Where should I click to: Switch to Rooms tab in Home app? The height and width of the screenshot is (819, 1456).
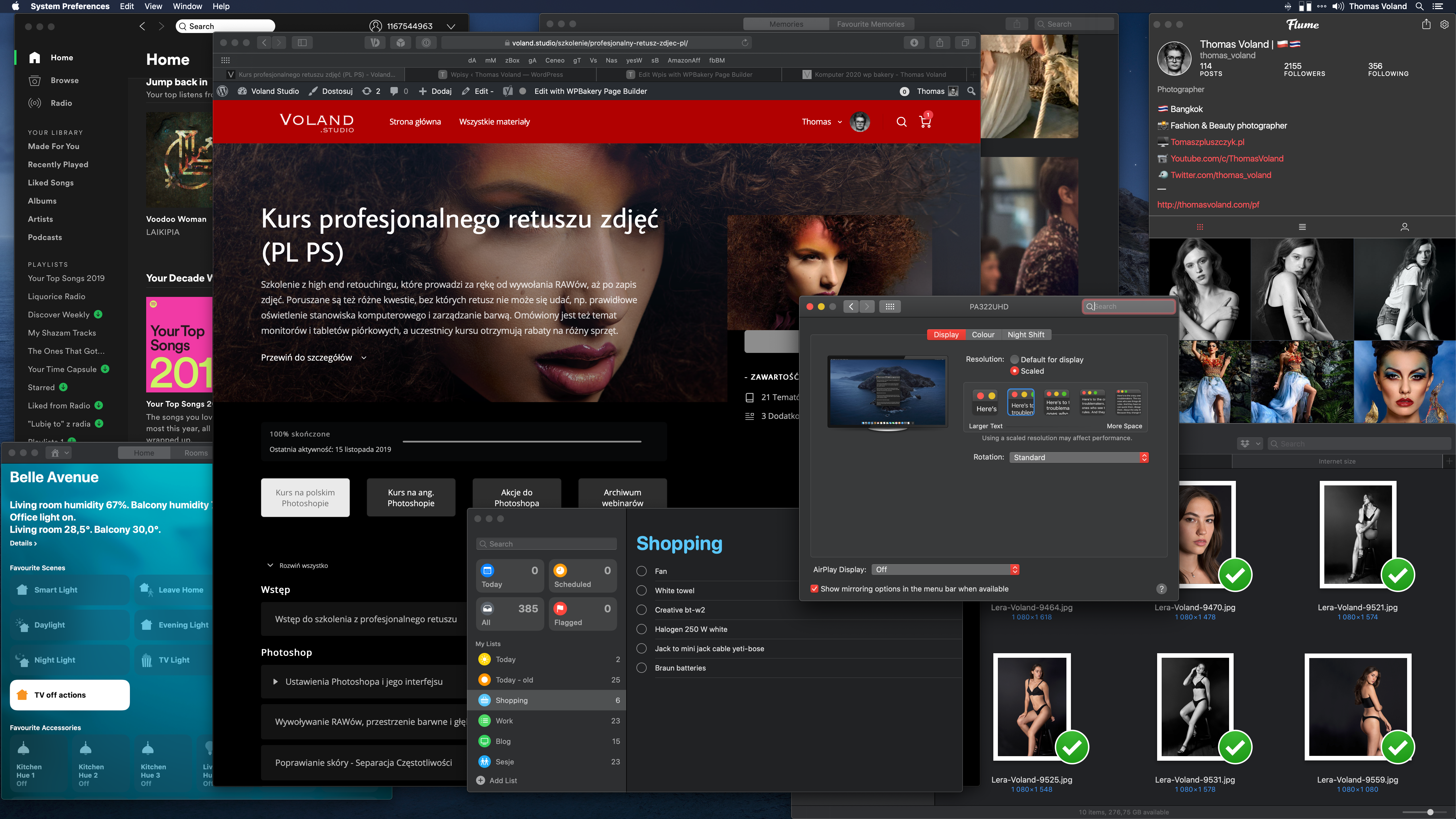196,453
